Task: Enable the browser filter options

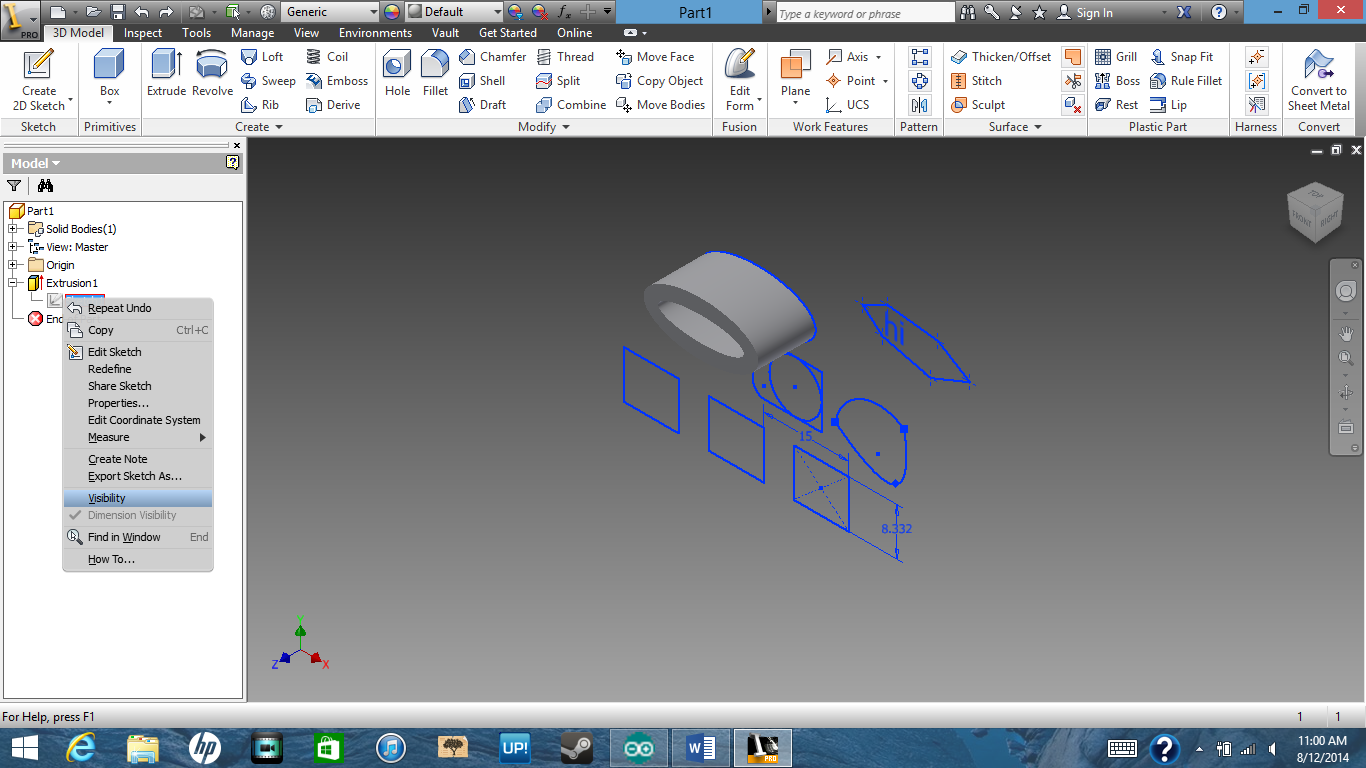Action: pos(14,186)
